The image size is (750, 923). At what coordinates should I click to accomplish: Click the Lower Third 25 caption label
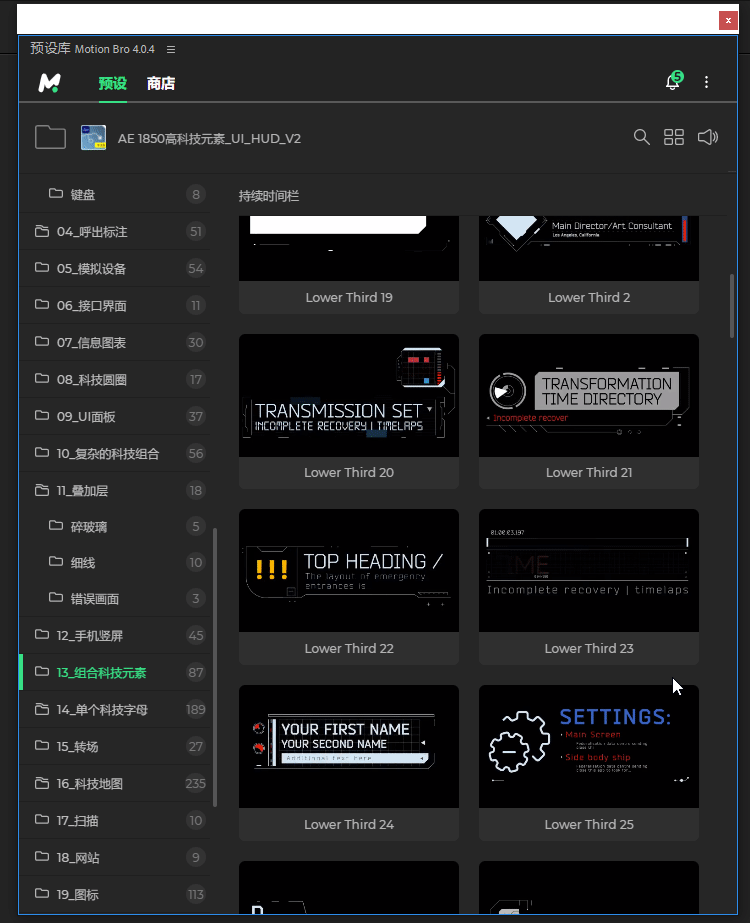tap(589, 825)
